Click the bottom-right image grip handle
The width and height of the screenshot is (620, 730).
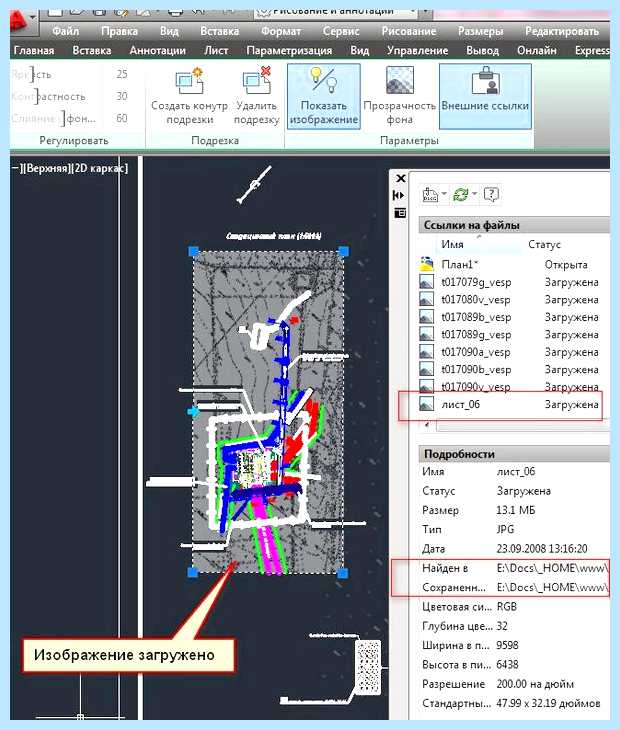pos(343,573)
